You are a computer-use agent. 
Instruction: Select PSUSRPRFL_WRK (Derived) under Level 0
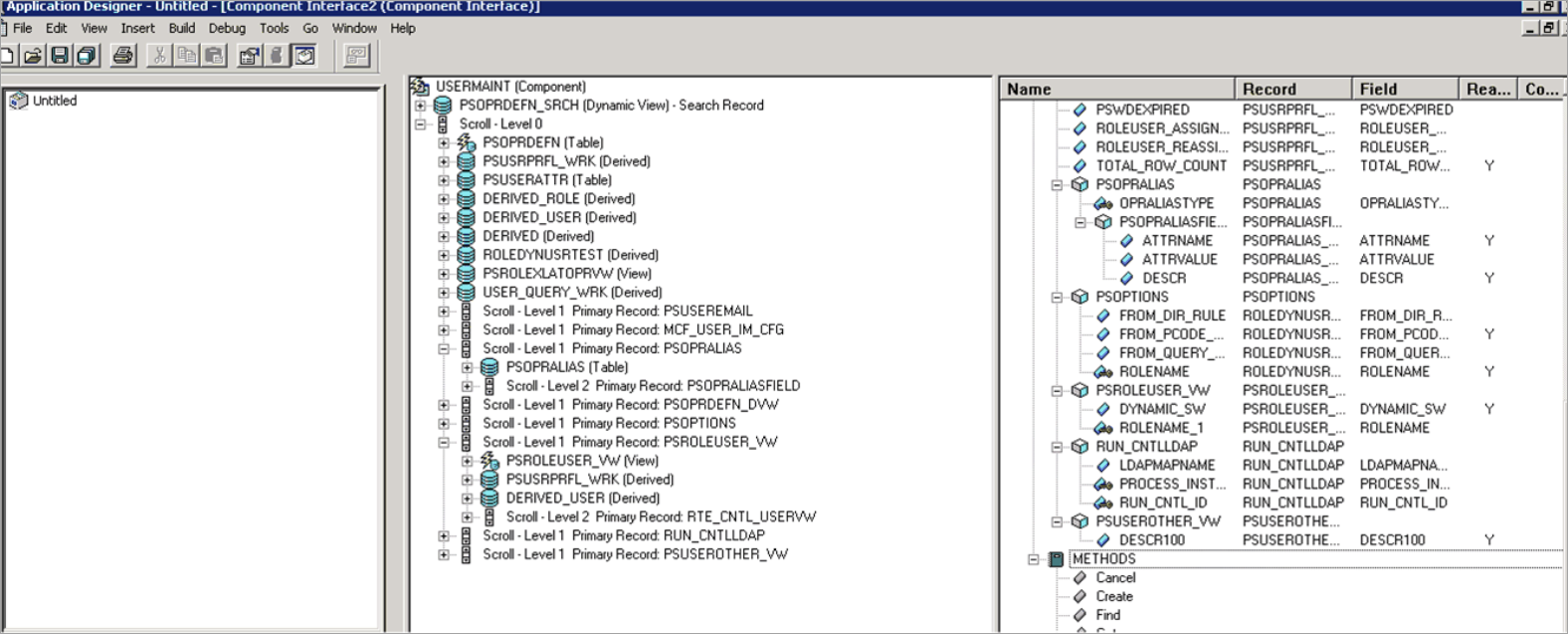566,161
